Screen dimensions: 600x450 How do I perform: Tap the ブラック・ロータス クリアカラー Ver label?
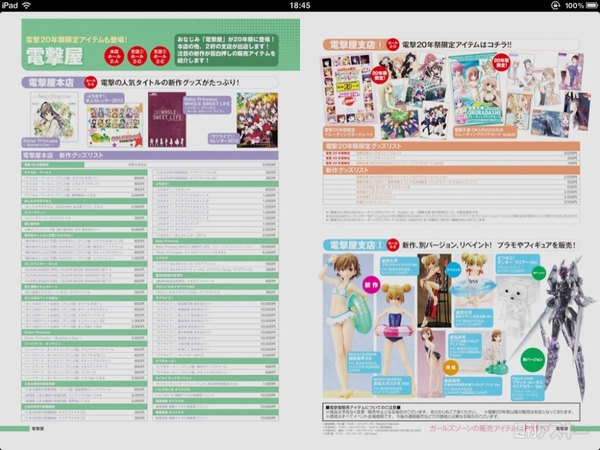point(528,389)
